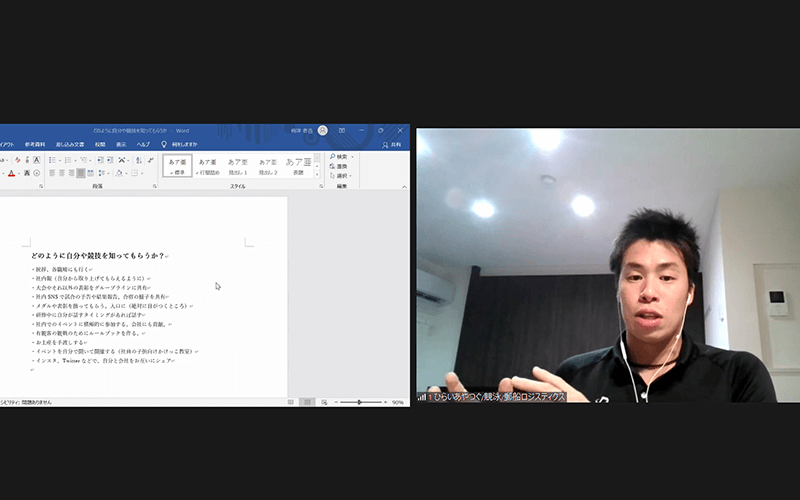Select 行間詰め style
The image size is (800, 500).
pos(208,166)
